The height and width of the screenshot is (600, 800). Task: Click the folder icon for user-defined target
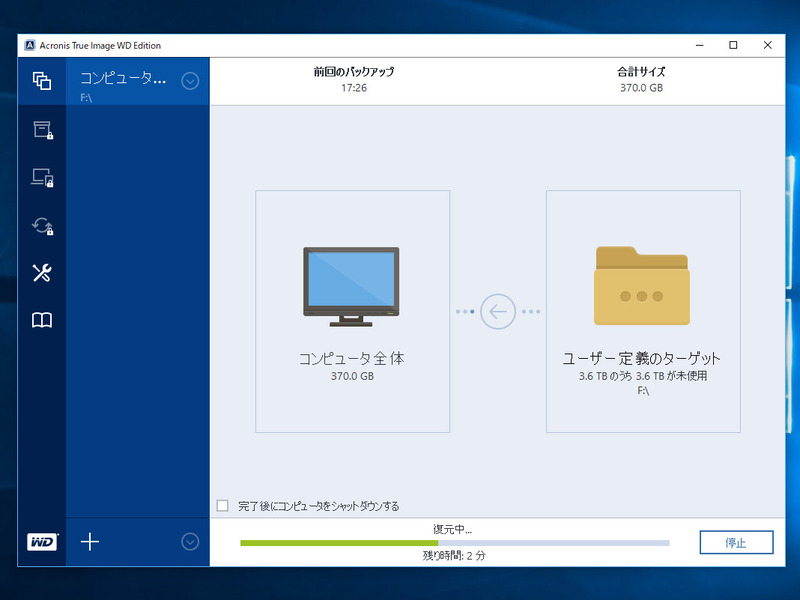click(642, 286)
